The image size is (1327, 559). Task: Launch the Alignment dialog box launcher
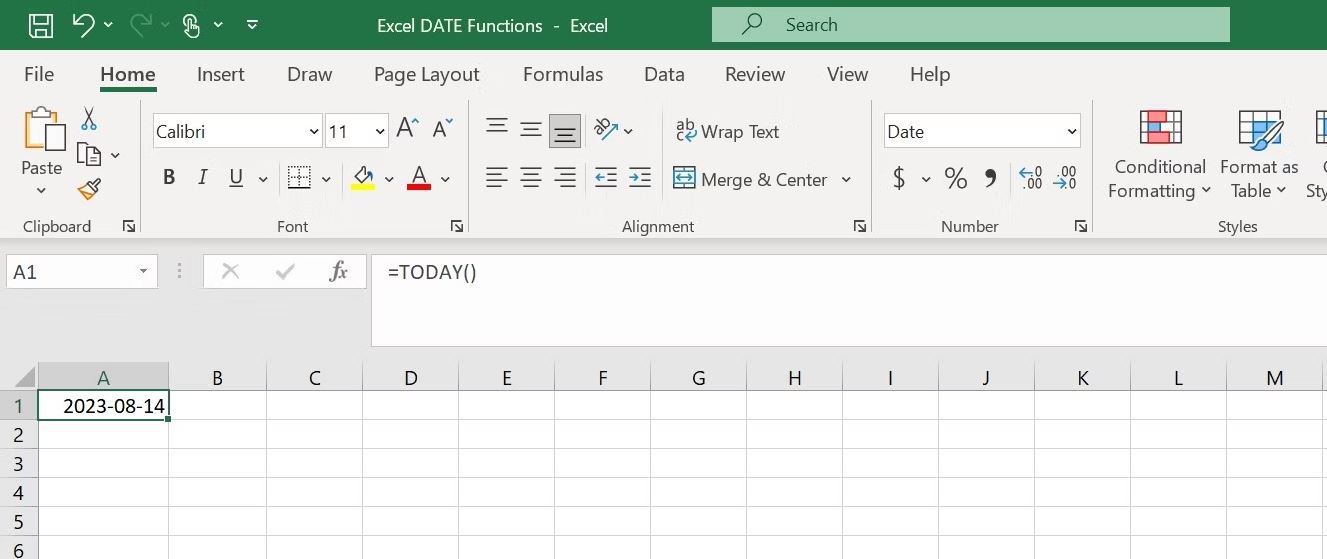tap(860, 227)
